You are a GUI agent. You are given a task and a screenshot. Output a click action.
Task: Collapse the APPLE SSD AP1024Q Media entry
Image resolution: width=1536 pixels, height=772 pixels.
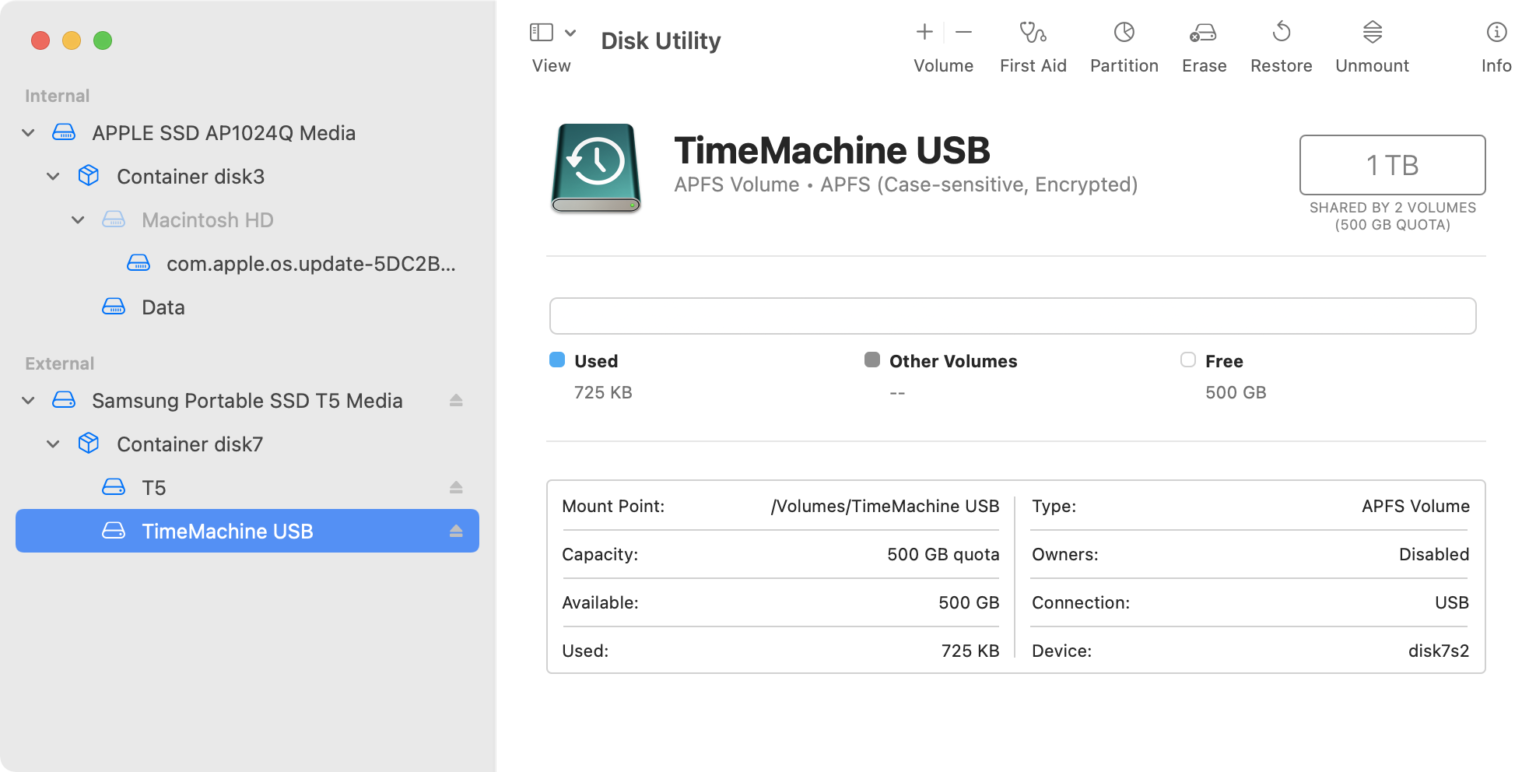(x=28, y=132)
